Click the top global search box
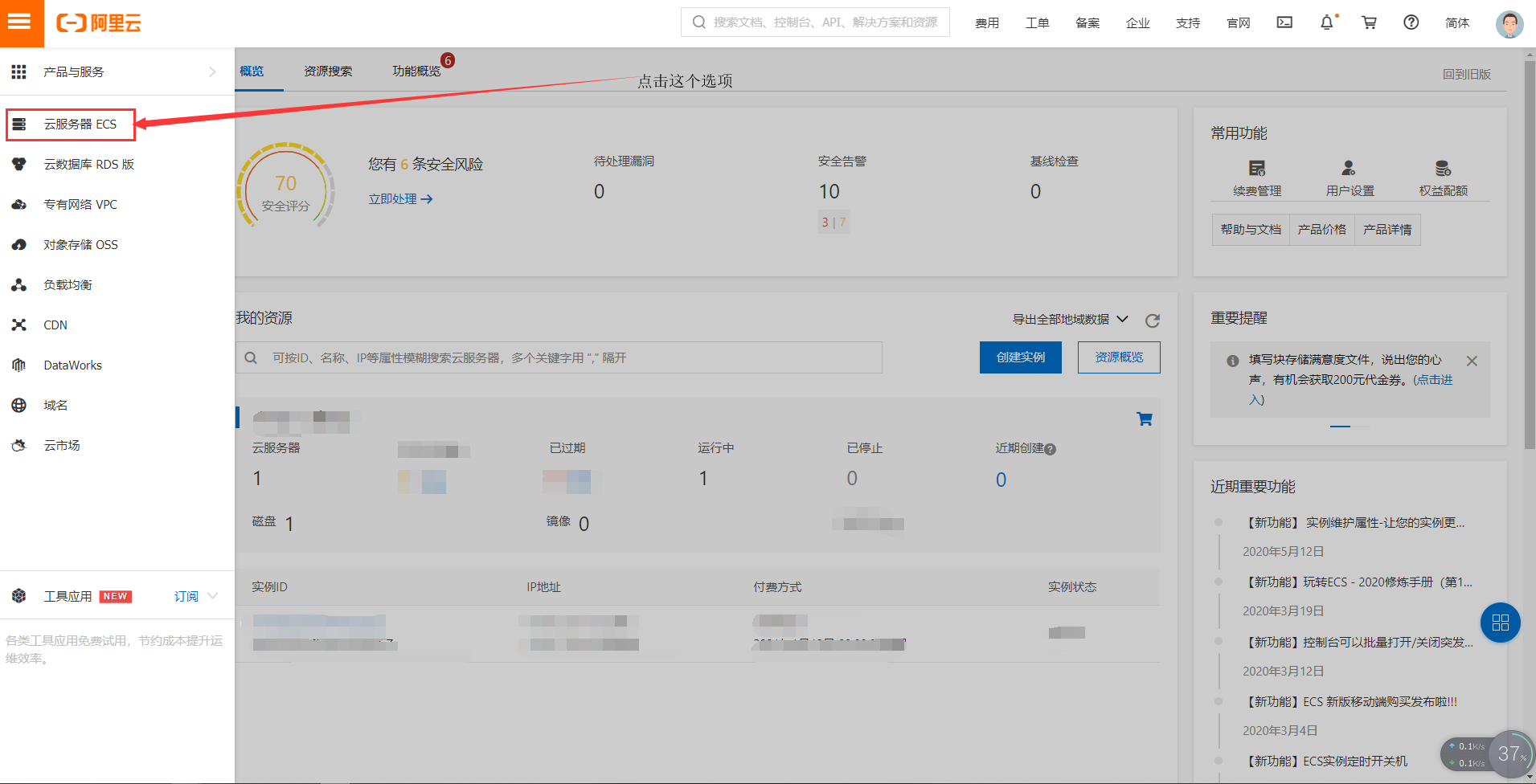The height and width of the screenshot is (784, 1536). (x=815, y=22)
